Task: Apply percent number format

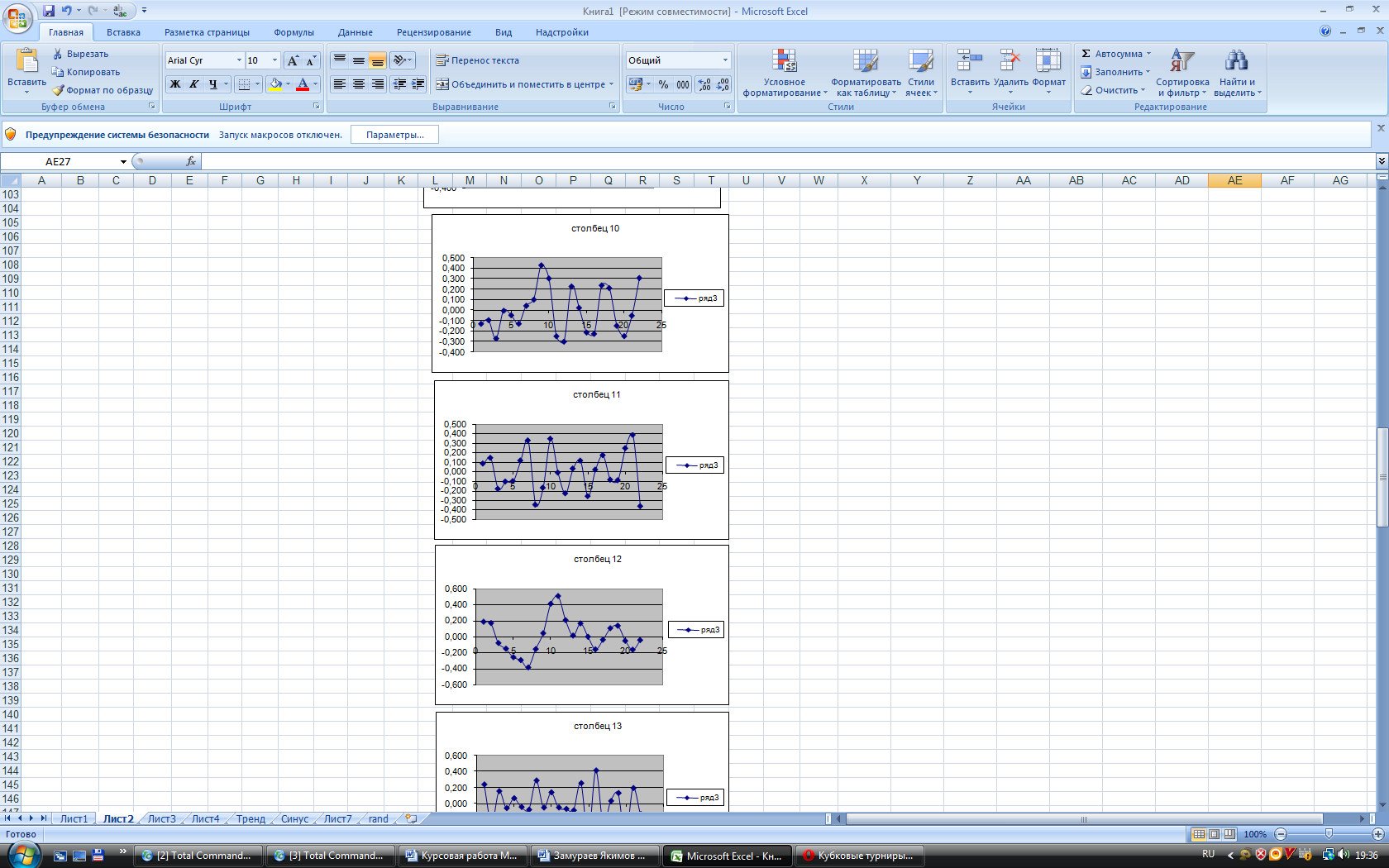Action: tap(663, 84)
